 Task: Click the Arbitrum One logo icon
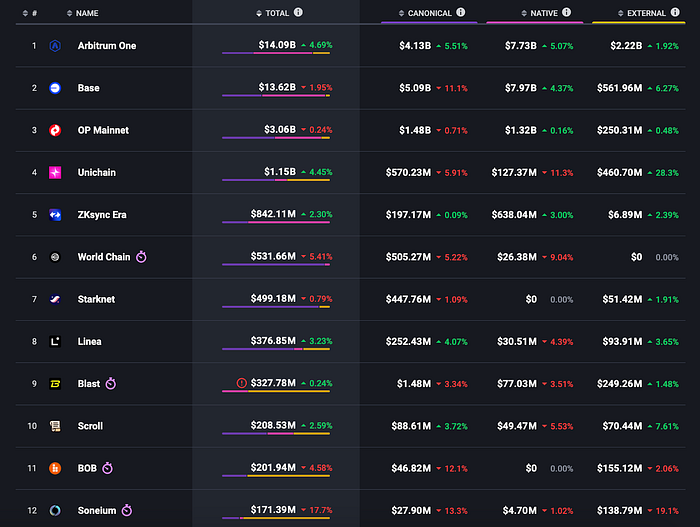pos(55,46)
